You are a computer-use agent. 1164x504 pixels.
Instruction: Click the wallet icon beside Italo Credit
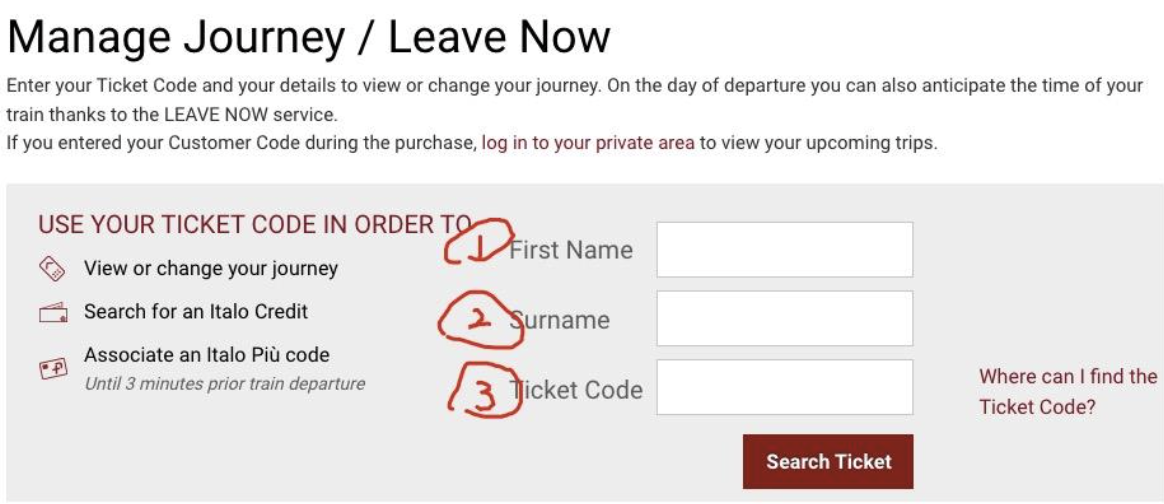coord(53,312)
